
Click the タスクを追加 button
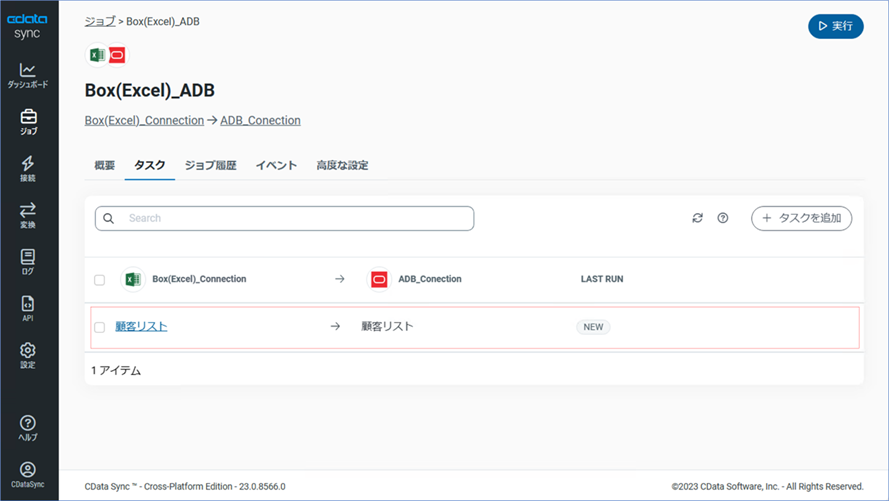pos(801,218)
